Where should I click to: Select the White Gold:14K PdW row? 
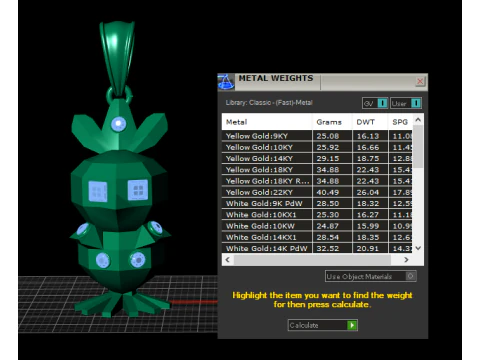tap(317, 248)
